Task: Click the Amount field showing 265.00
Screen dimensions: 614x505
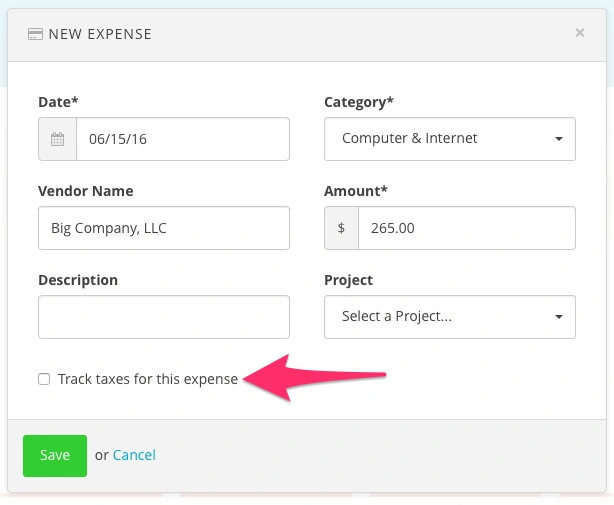Action: click(467, 228)
